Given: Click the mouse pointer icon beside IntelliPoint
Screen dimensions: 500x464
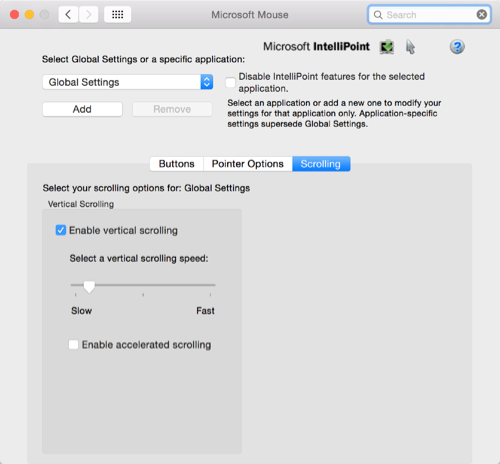Looking at the screenshot, I should point(410,47).
